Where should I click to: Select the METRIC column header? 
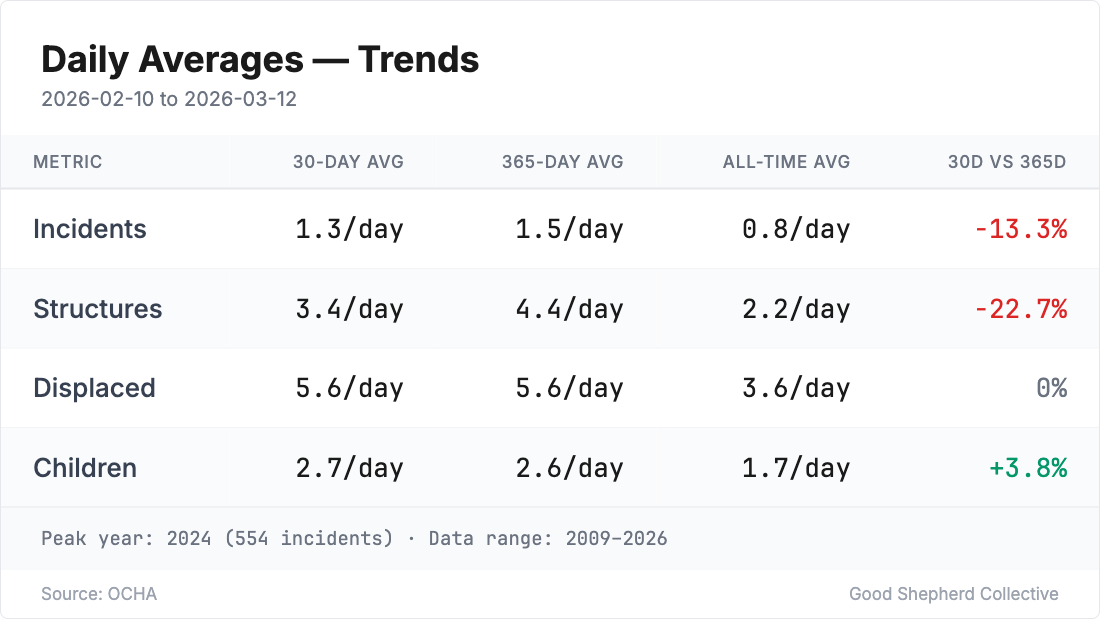[67, 162]
